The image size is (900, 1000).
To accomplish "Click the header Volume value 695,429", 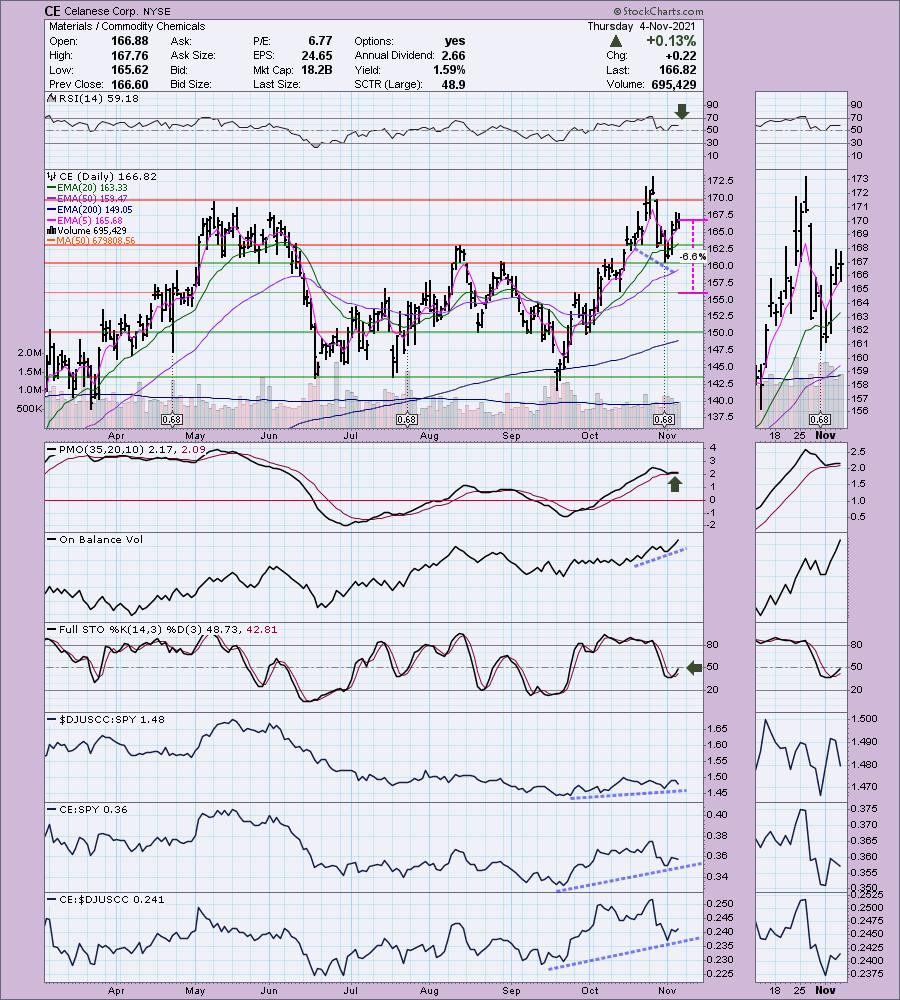I will click(x=674, y=85).
